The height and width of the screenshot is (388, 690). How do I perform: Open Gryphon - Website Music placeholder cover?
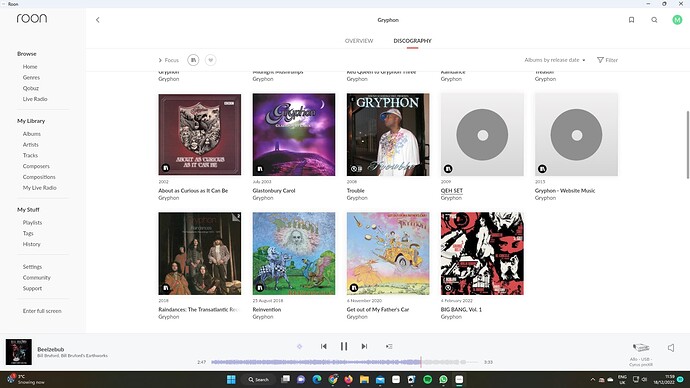point(576,134)
